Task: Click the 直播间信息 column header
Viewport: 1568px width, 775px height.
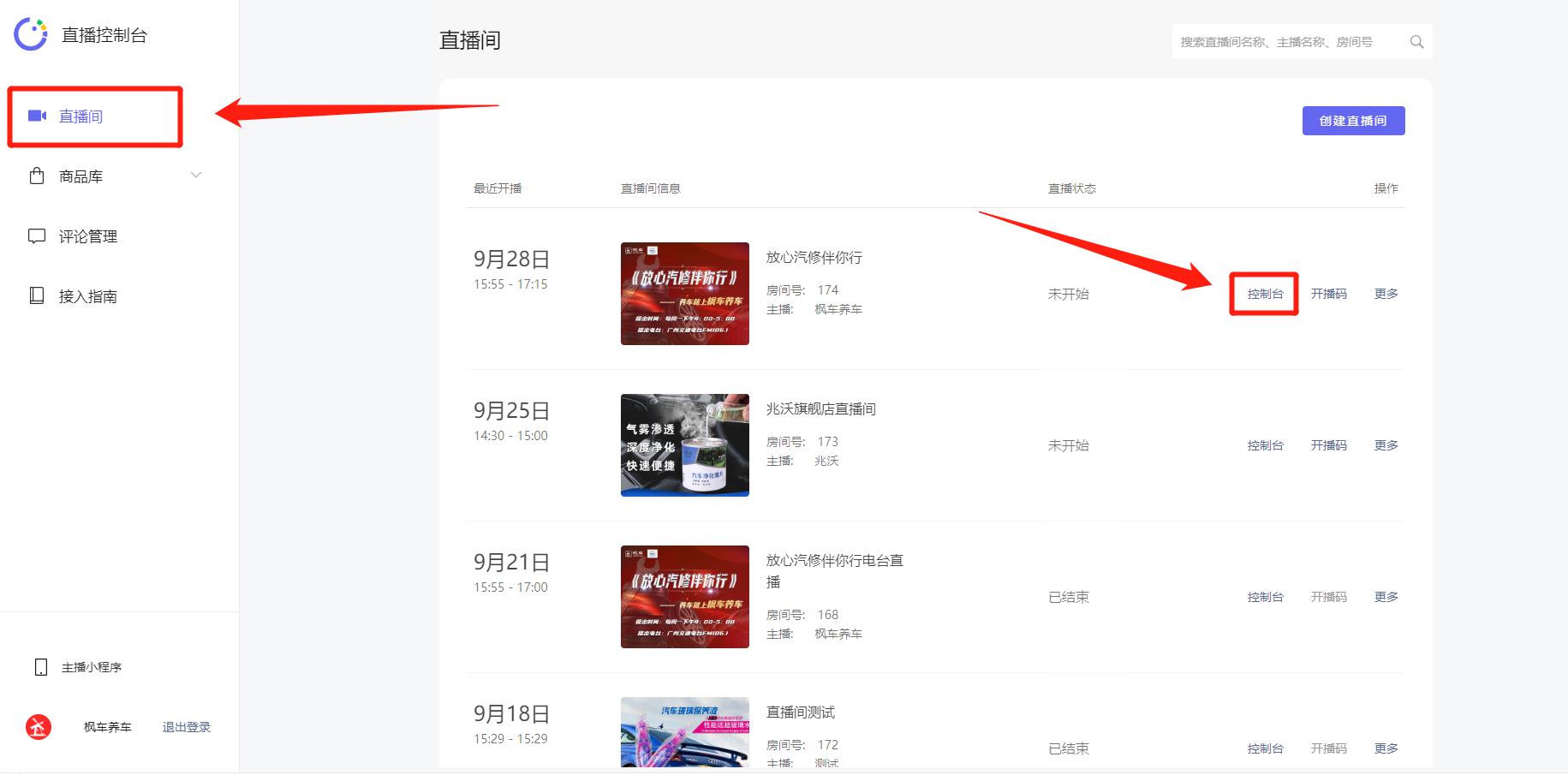Action: pyautogui.click(x=651, y=188)
